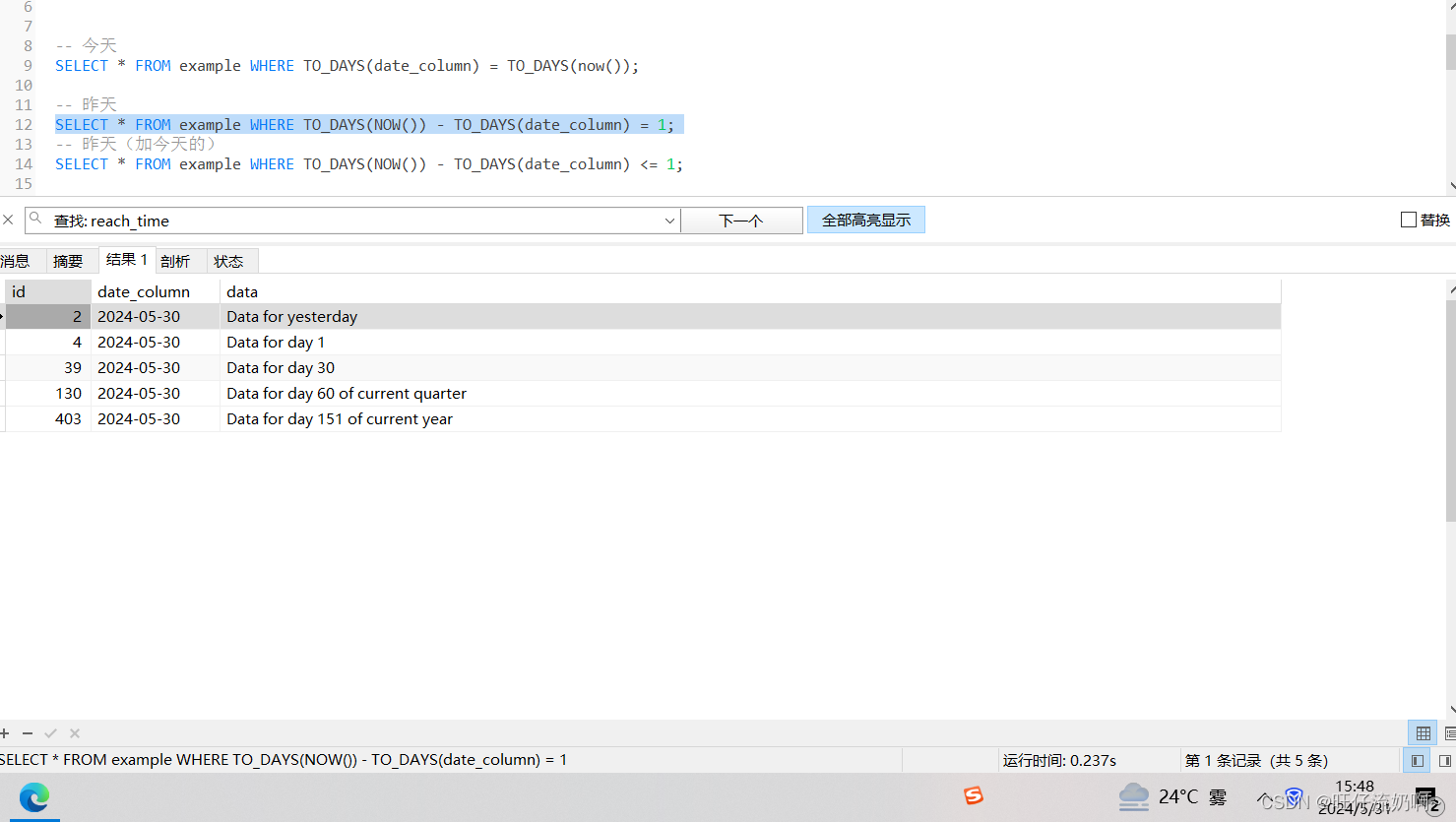Switch to form view icon
Image resolution: width=1456 pixels, height=822 pixels.
[x=1449, y=733]
